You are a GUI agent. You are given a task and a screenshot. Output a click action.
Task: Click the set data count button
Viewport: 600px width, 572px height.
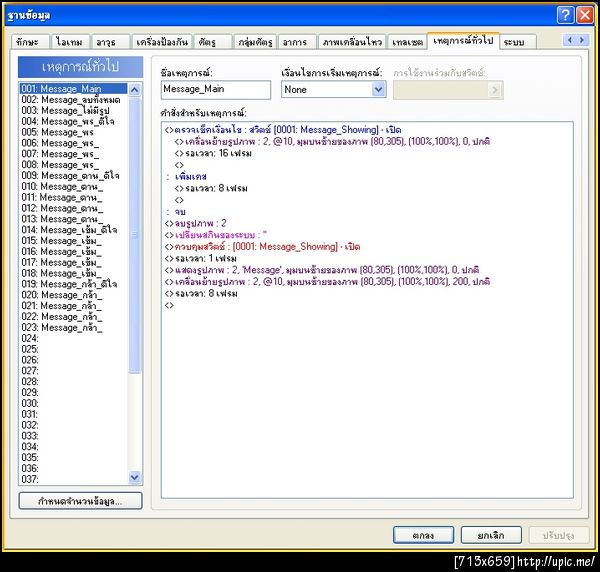80,501
